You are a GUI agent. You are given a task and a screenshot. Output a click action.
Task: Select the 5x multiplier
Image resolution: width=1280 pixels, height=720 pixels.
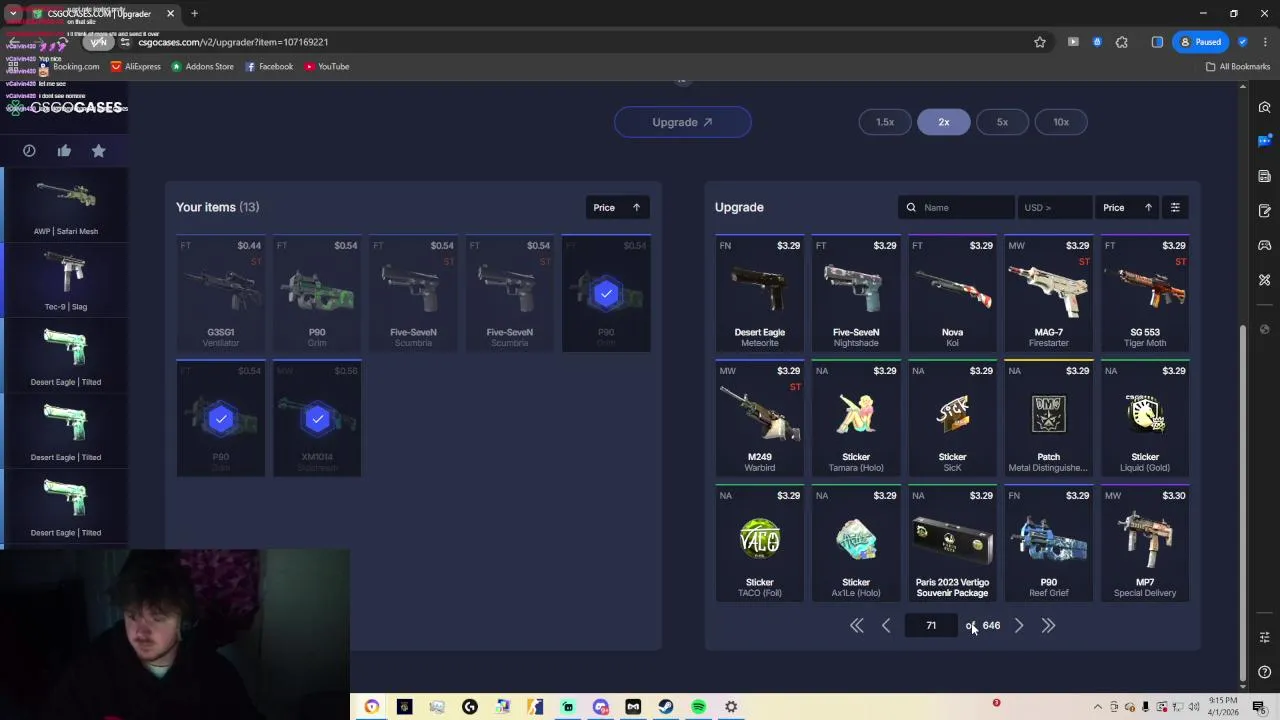(x=1002, y=122)
